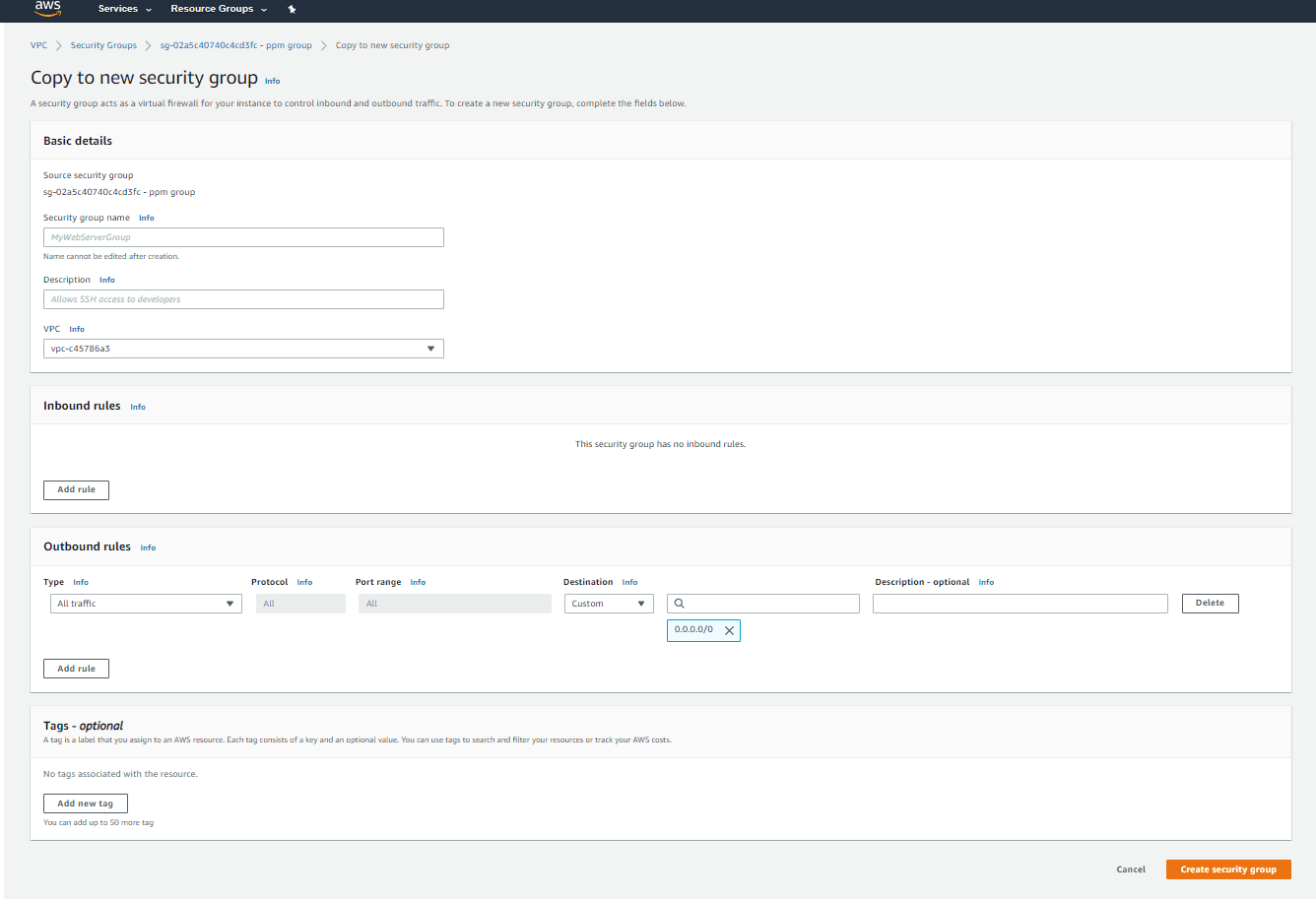
Task: Click Add rule under Inbound rules
Action: [76, 489]
